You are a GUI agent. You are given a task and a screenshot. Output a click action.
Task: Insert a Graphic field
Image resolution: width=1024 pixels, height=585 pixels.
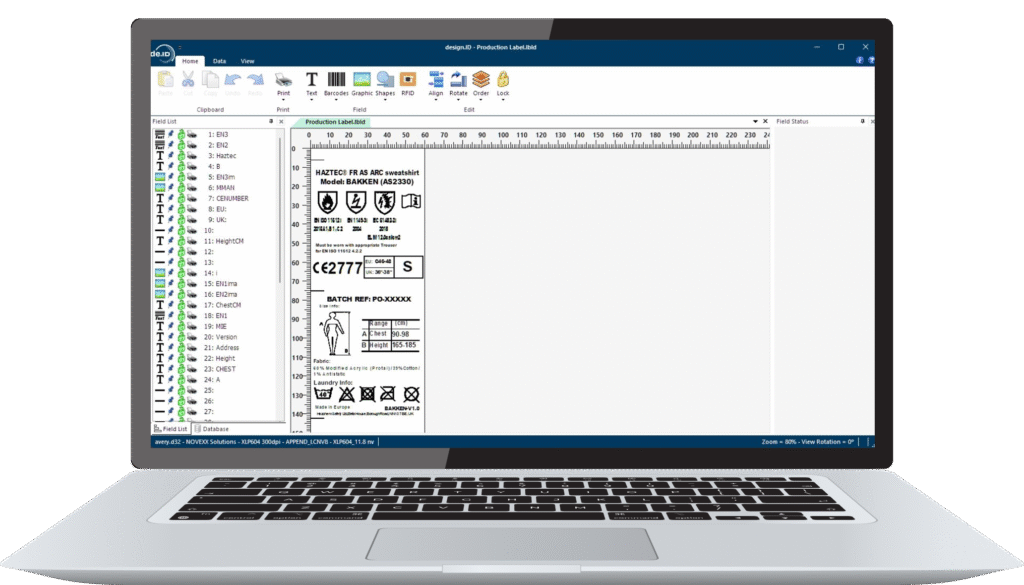(362, 78)
